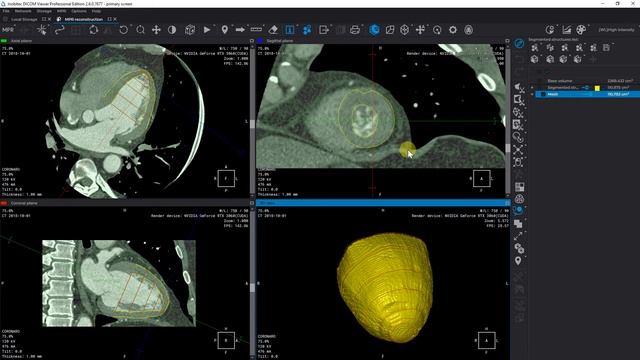Click the save structures disk icon

607,48
